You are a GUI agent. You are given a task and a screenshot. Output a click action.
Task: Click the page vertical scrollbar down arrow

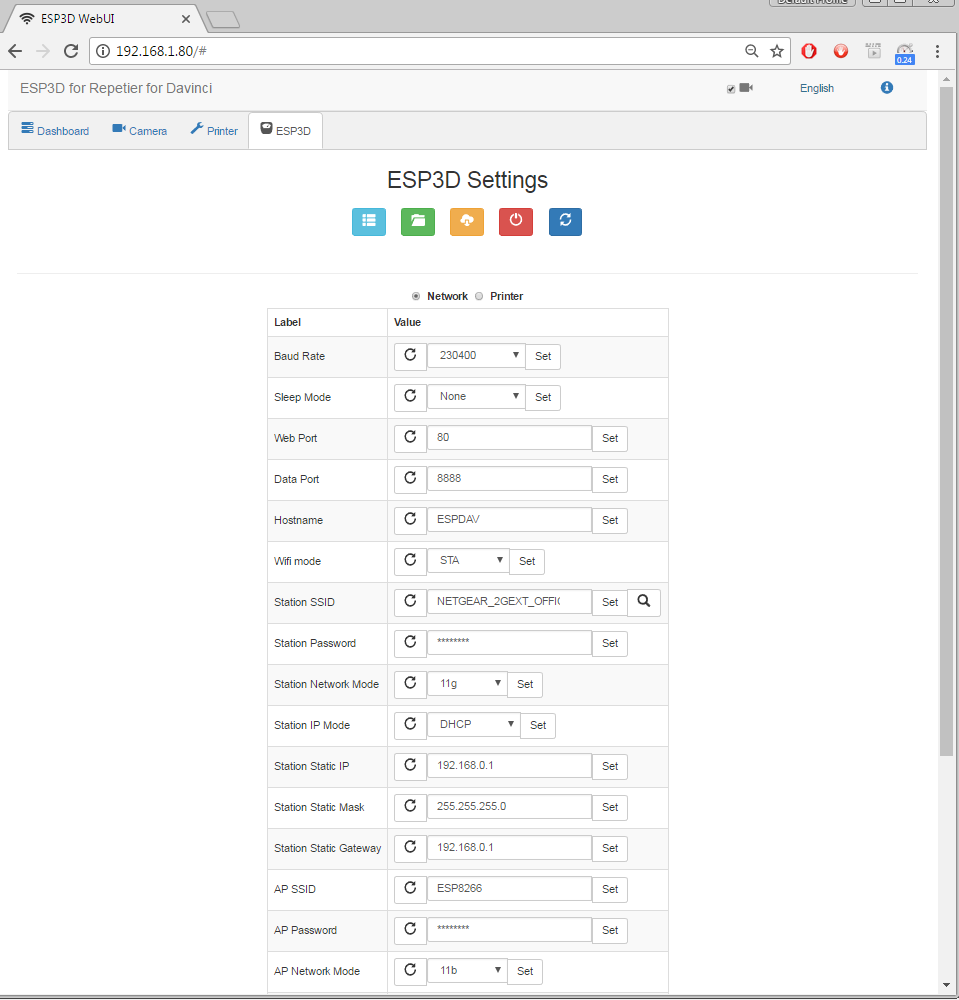pos(946,985)
